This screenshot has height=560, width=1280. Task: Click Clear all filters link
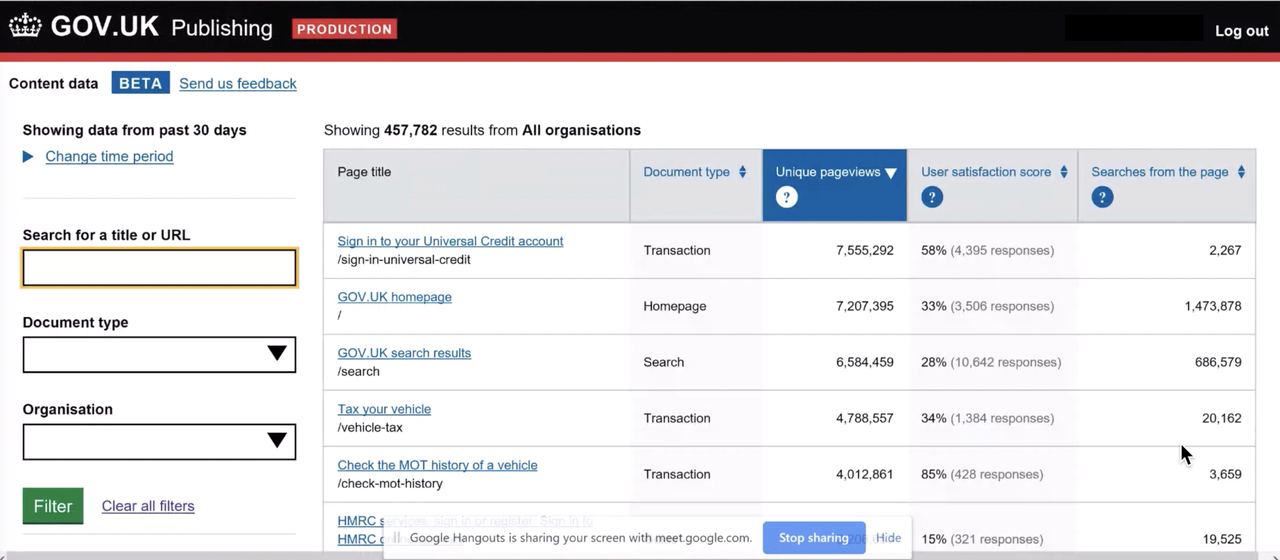pyautogui.click(x=148, y=506)
